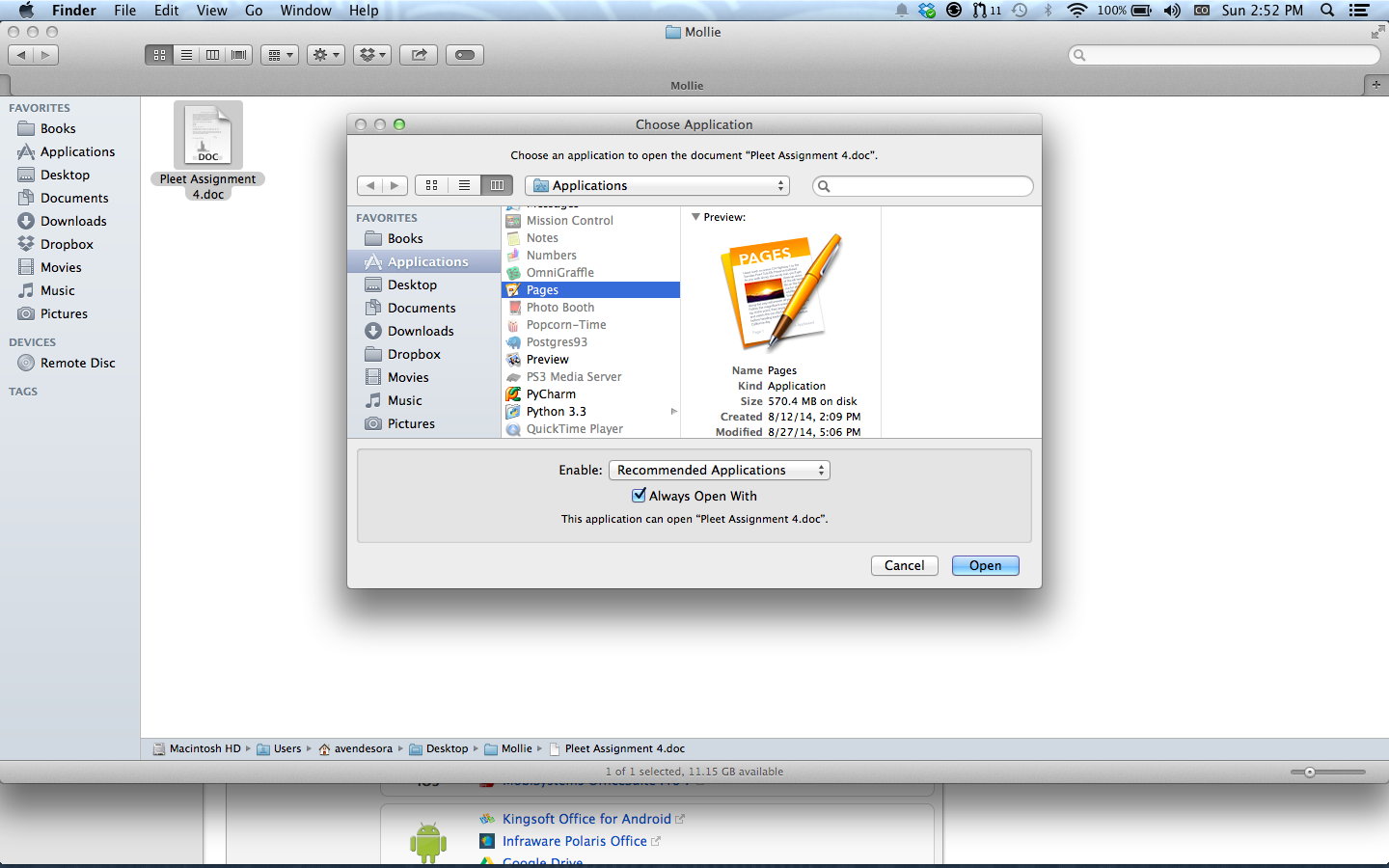Select PyCharm in the application list
The height and width of the screenshot is (868, 1389).
551,394
